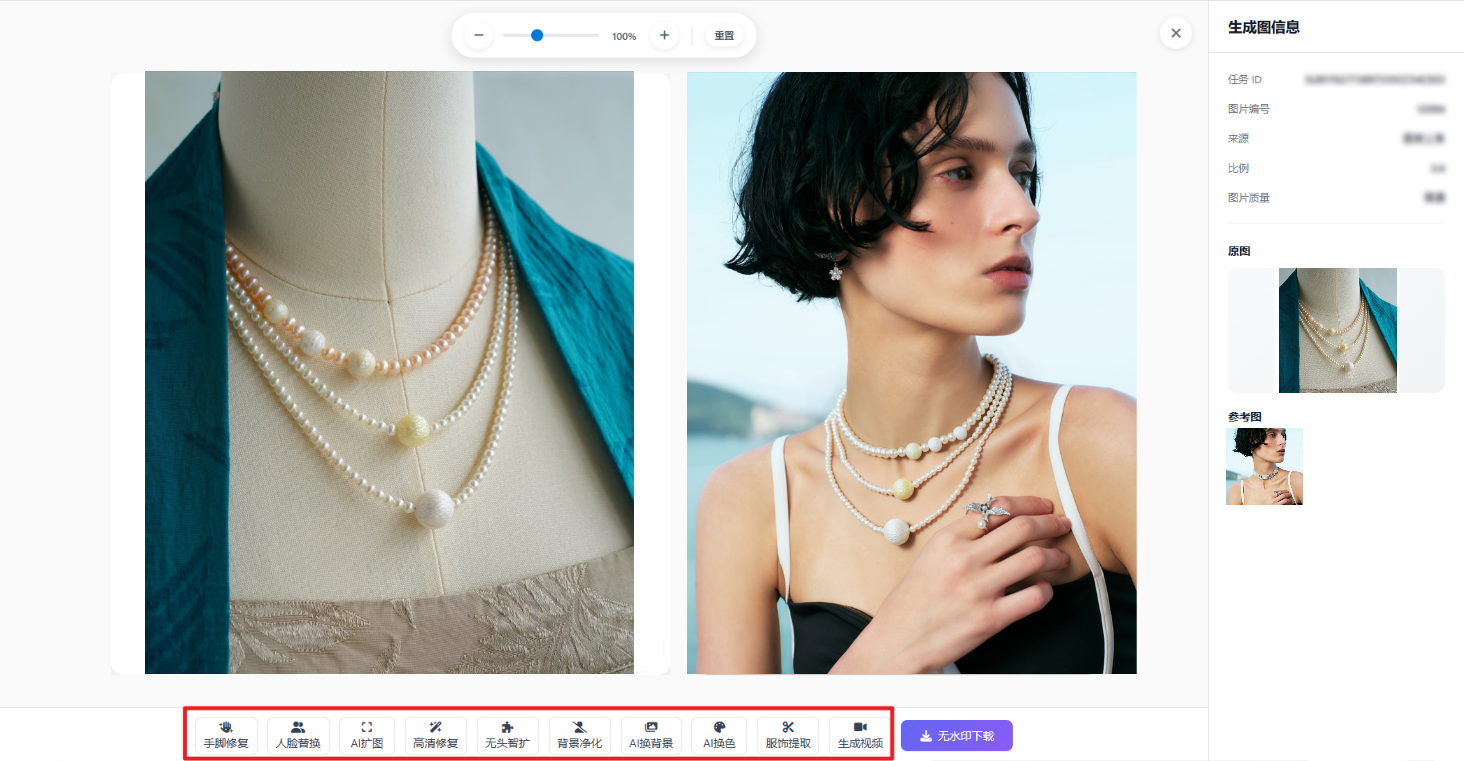Click the 服饰提取 clothing extract tool
Viewport: 1464px width, 761px height.
pyautogui.click(x=788, y=735)
